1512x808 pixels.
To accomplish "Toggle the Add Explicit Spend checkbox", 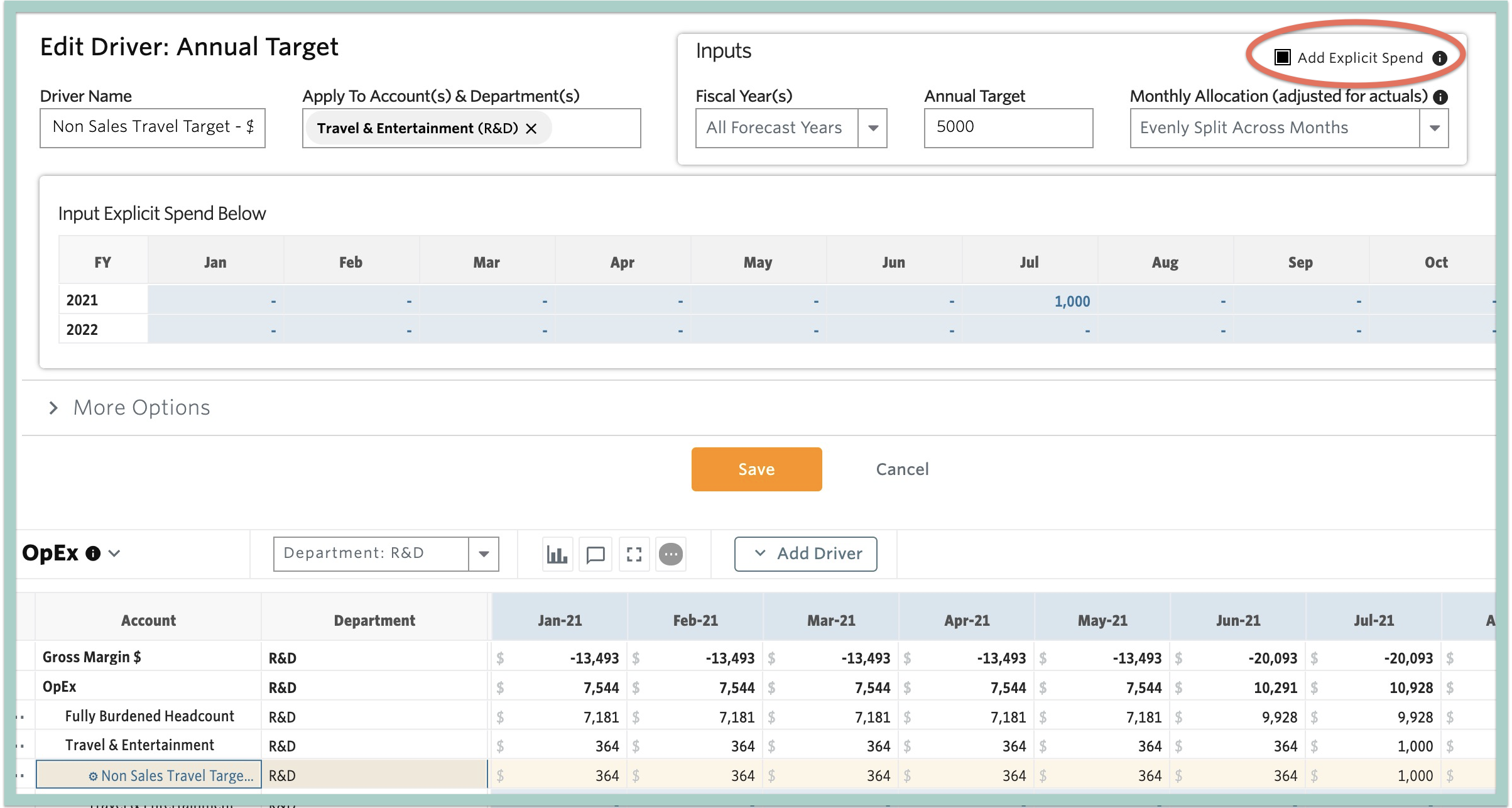I will 1282,58.
